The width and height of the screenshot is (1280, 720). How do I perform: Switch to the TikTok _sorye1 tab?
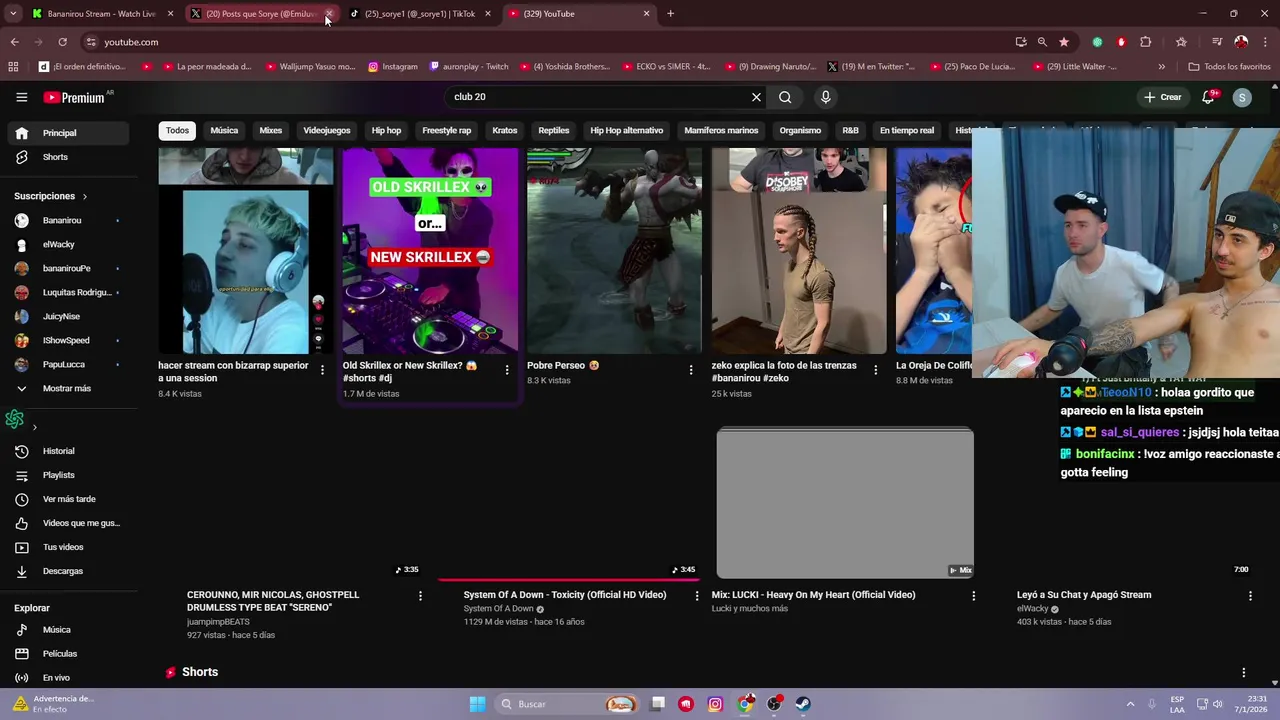[420, 14]
